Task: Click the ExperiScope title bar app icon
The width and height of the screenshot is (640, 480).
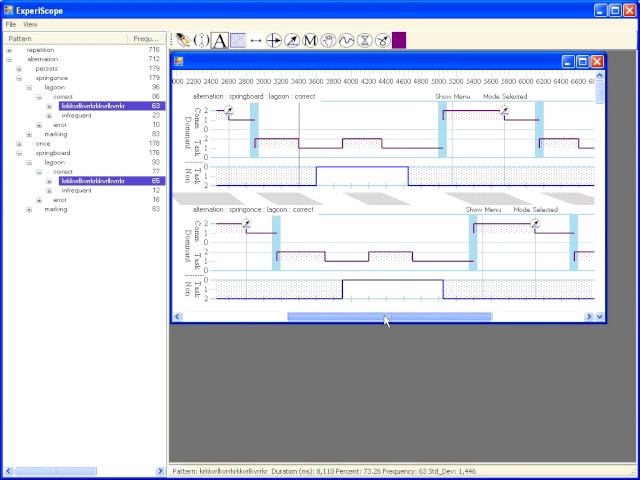Action: pos(9,10)
